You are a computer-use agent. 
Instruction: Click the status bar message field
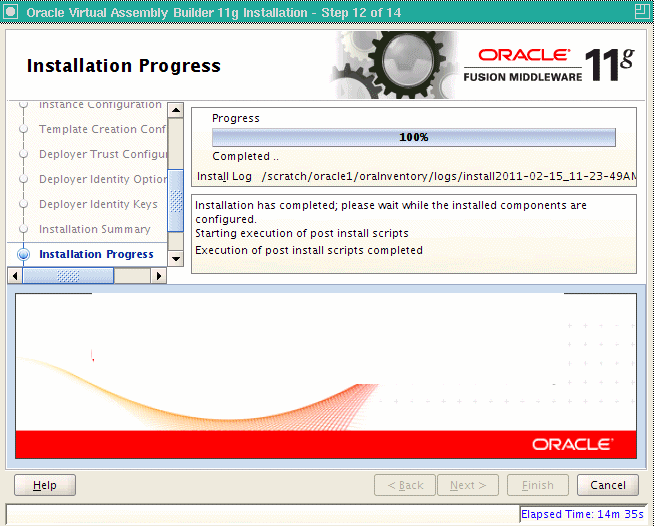(x=263, y=514)
